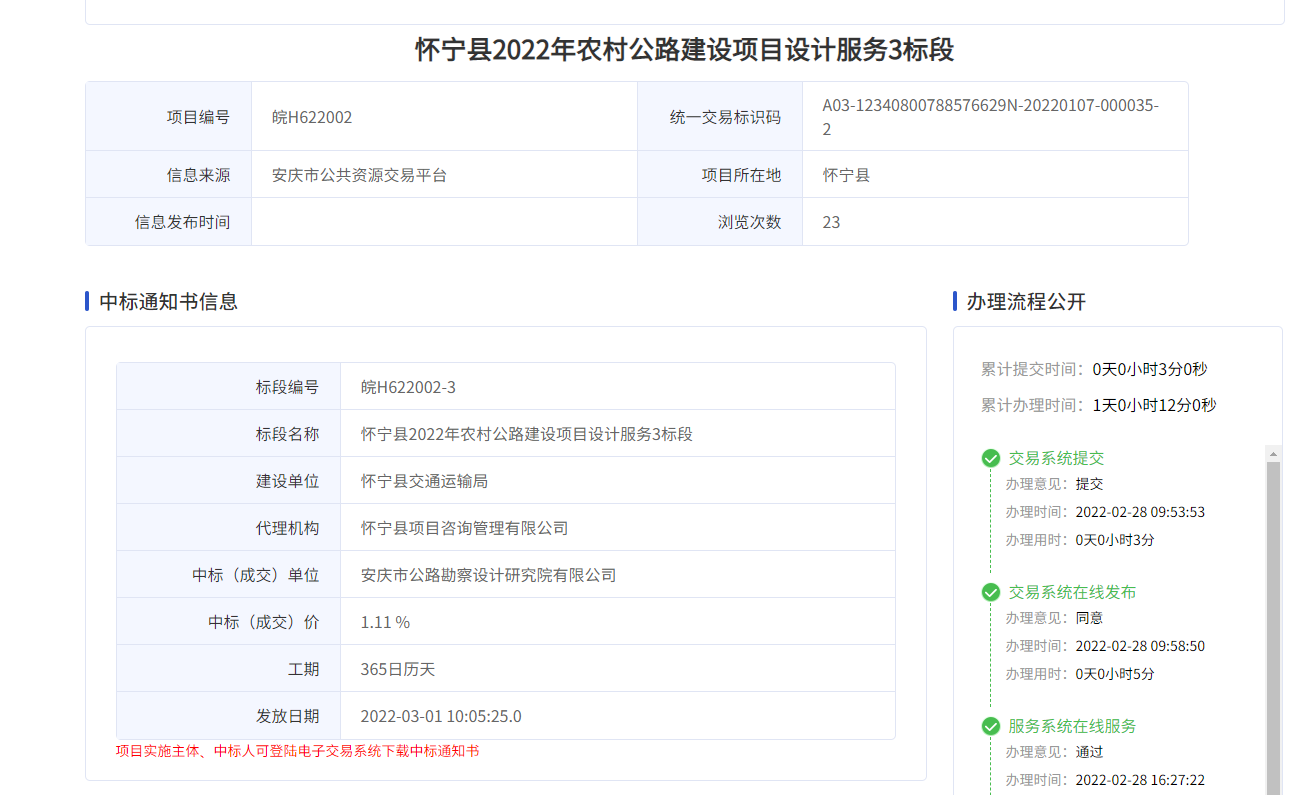Click the green check icon beside 服务系统在线服务
1309x795 pixels.
(x=991, y=726)
